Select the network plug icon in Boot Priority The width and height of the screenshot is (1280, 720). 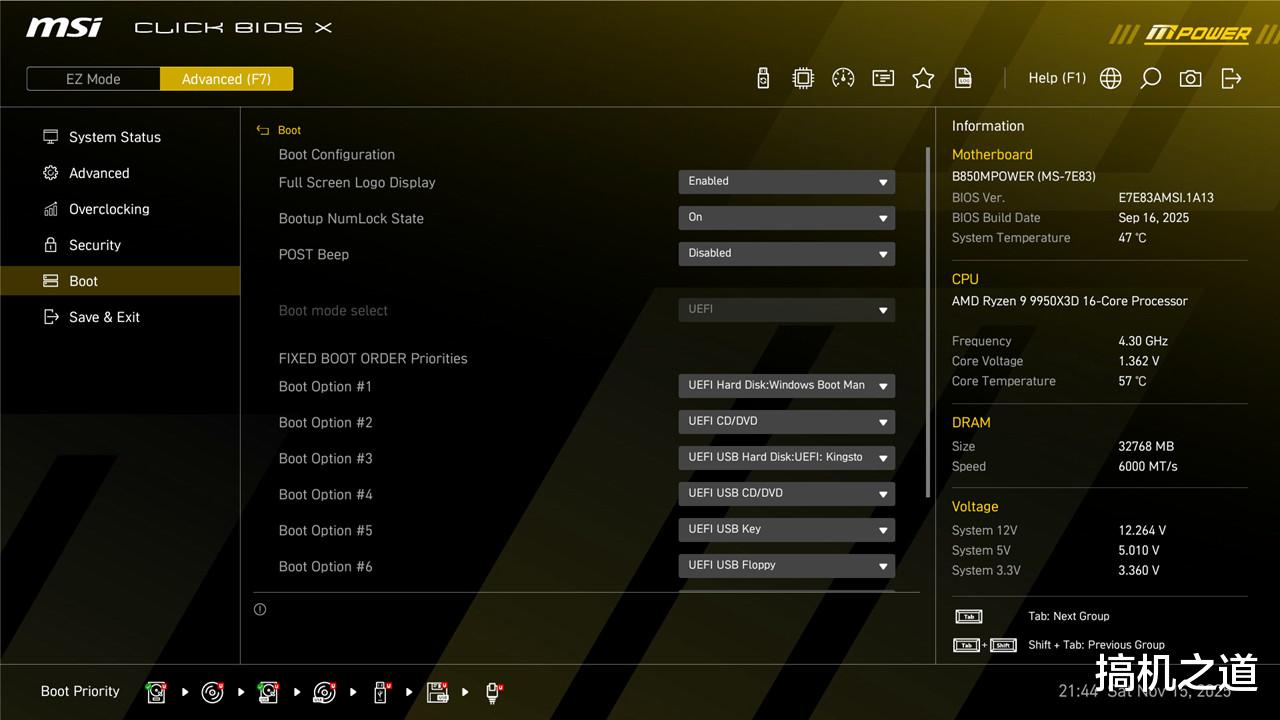[493, 691]
